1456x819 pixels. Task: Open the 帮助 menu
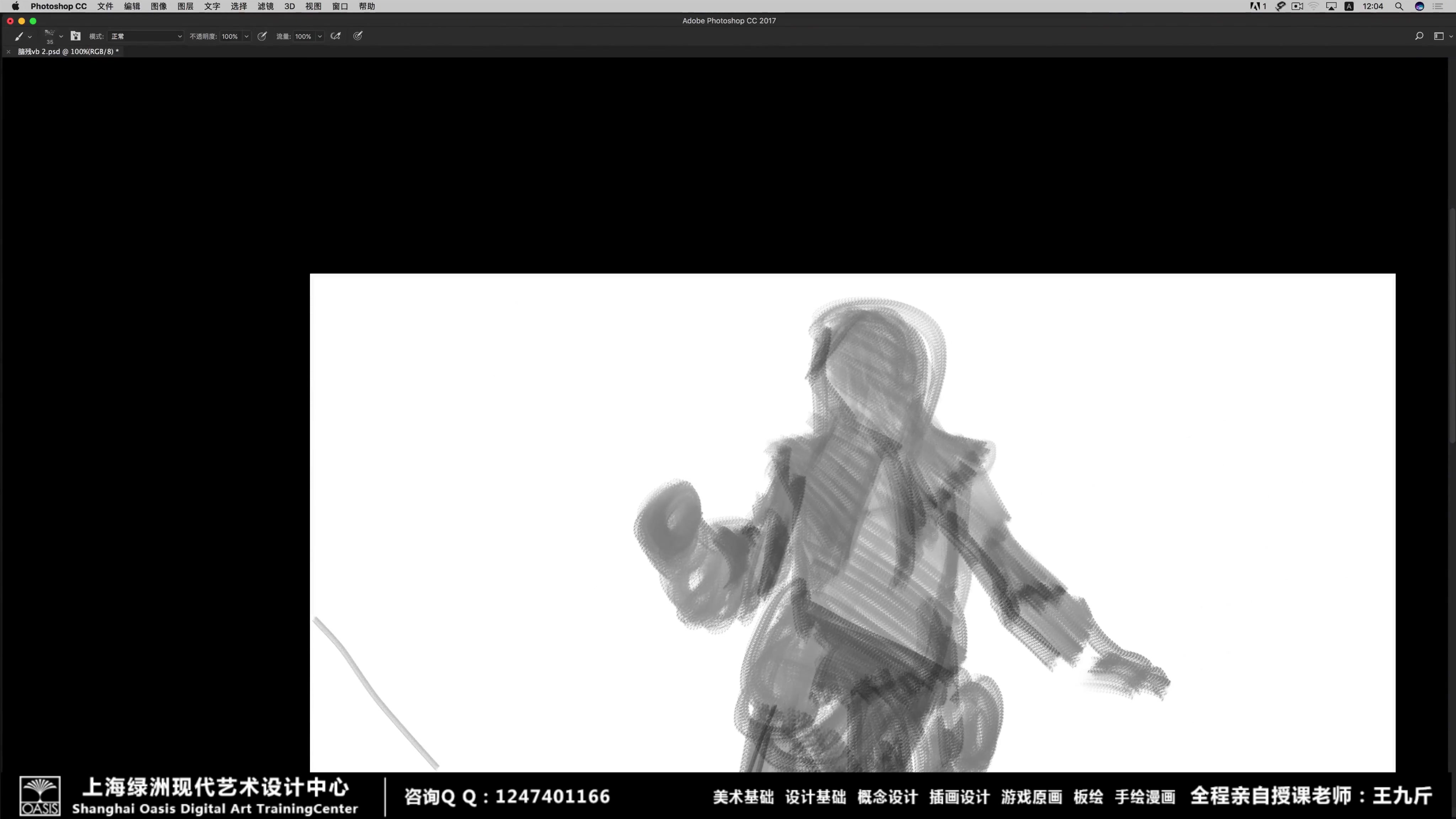[367, 6]
